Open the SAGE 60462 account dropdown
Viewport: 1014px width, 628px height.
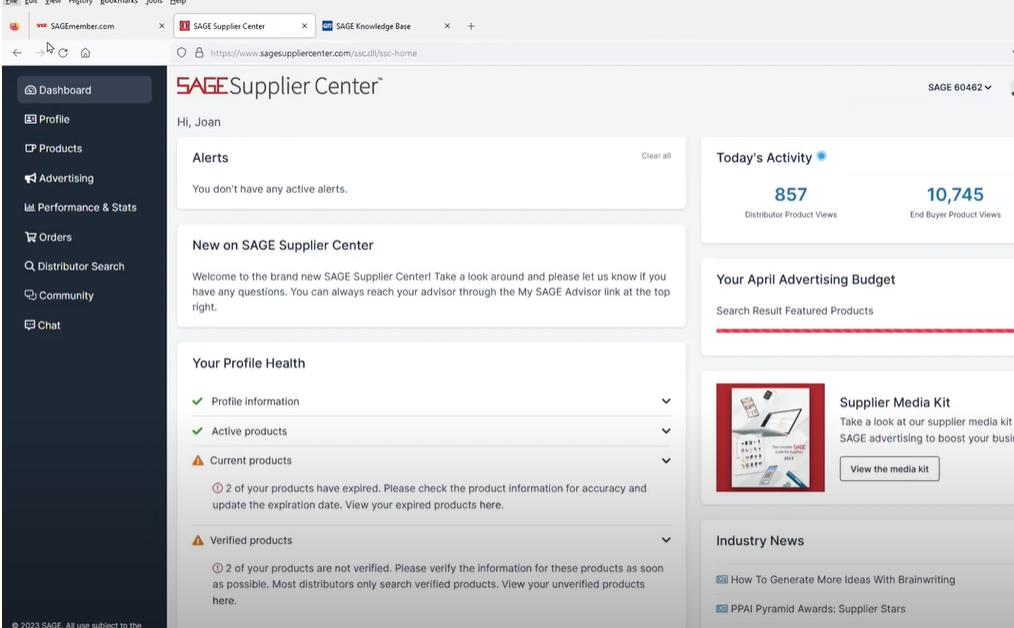point(960,87)
